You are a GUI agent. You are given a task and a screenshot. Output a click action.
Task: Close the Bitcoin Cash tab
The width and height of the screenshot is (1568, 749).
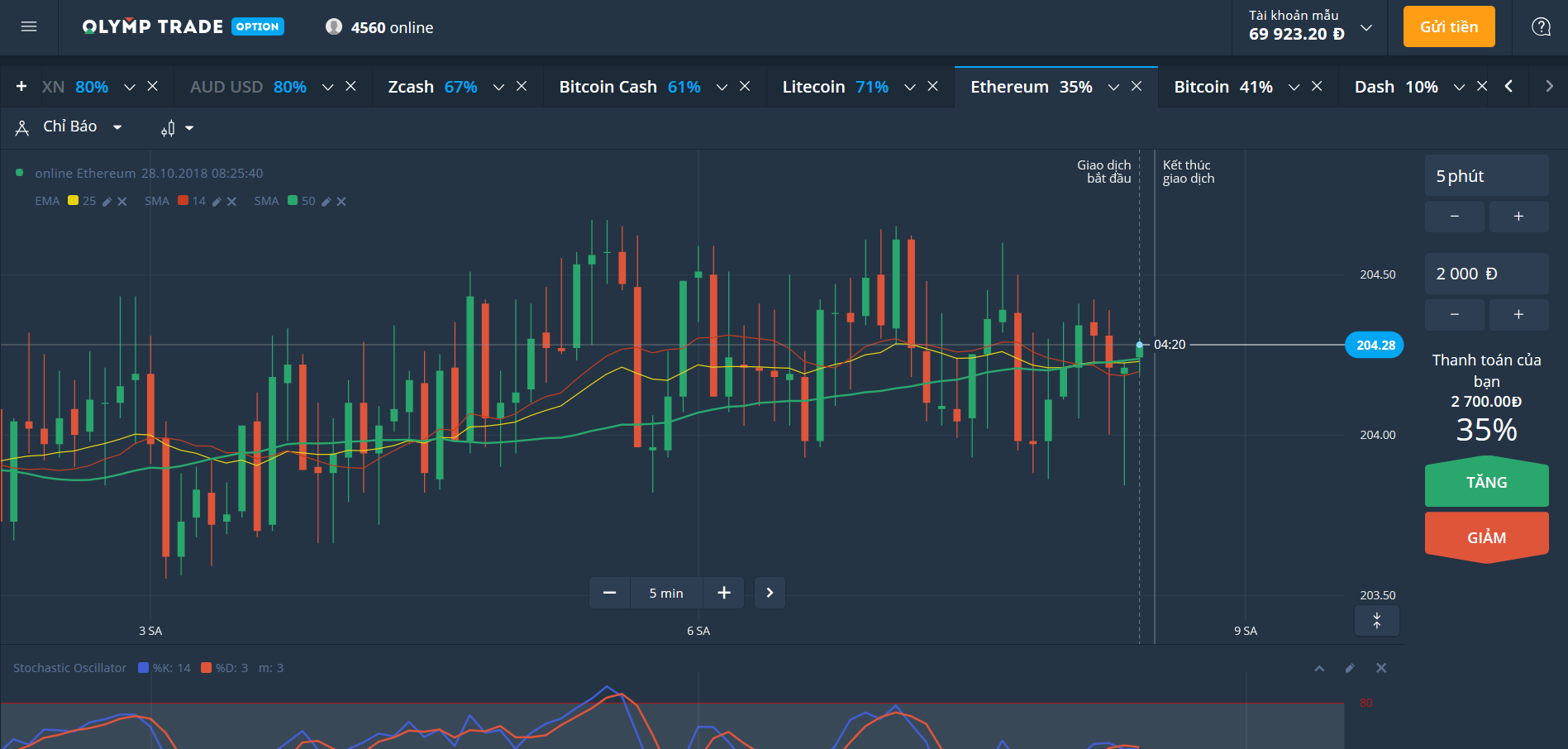pyautogui.click(x=745, y=87)
